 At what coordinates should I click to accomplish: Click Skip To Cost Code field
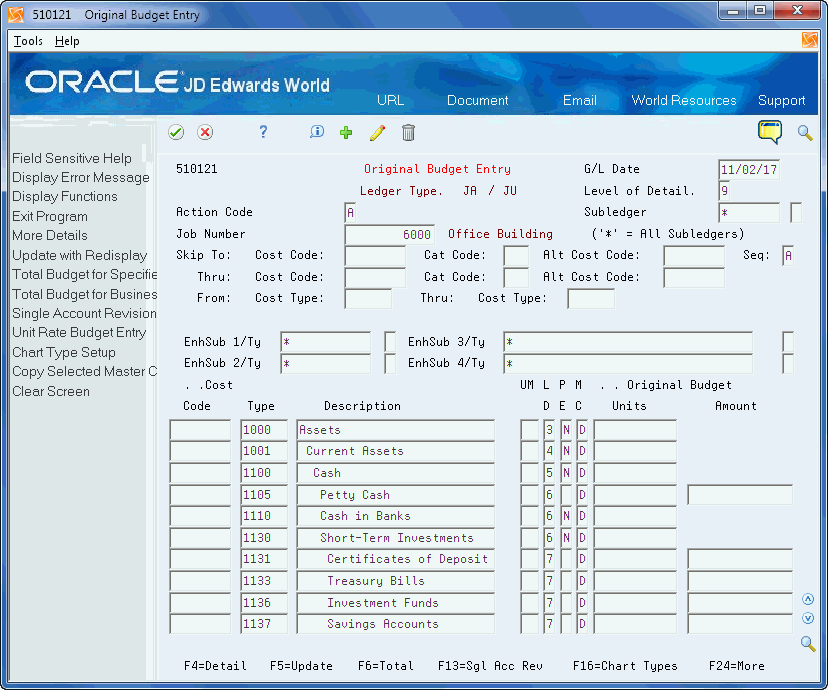coord(375,256)
